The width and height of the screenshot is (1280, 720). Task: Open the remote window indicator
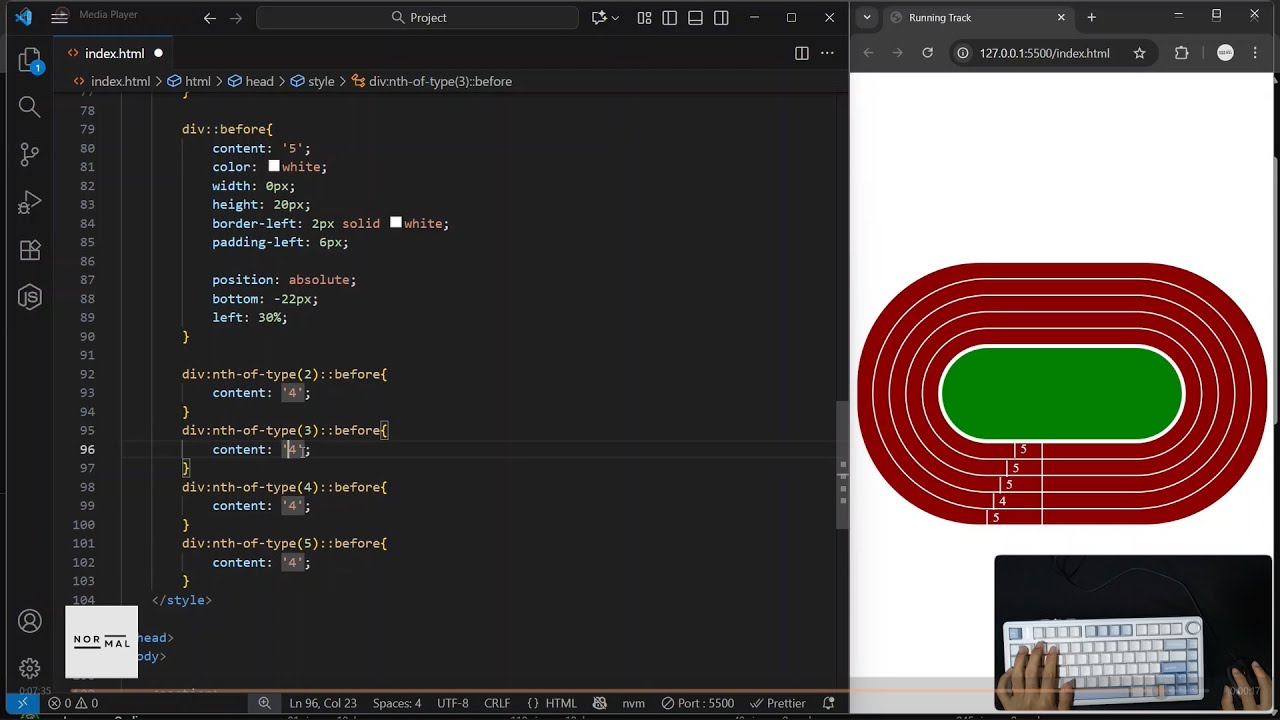(22, 703)
